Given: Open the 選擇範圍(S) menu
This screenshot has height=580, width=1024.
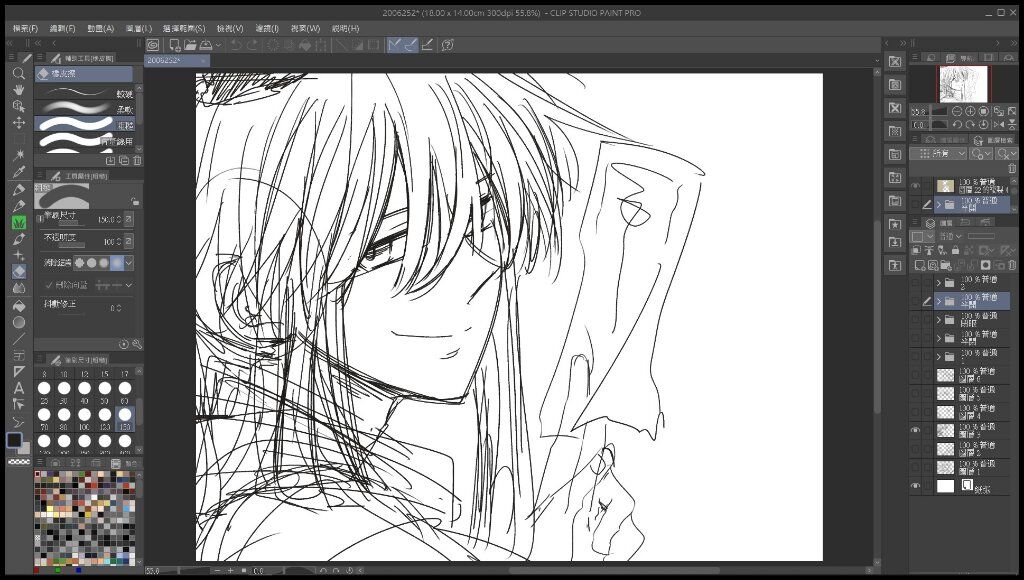Looking at the screenshot, I should [x=184, y=29].
